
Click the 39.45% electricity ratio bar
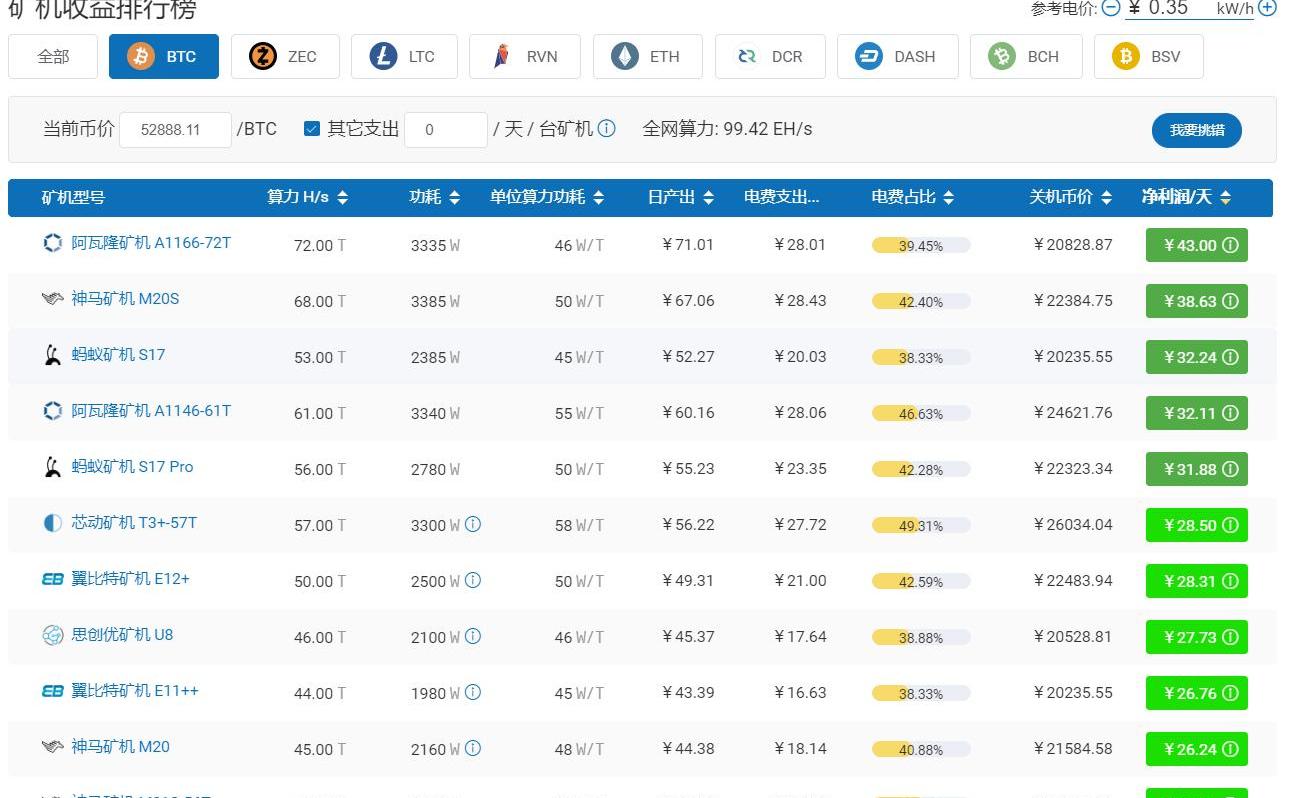coord(920,245)
